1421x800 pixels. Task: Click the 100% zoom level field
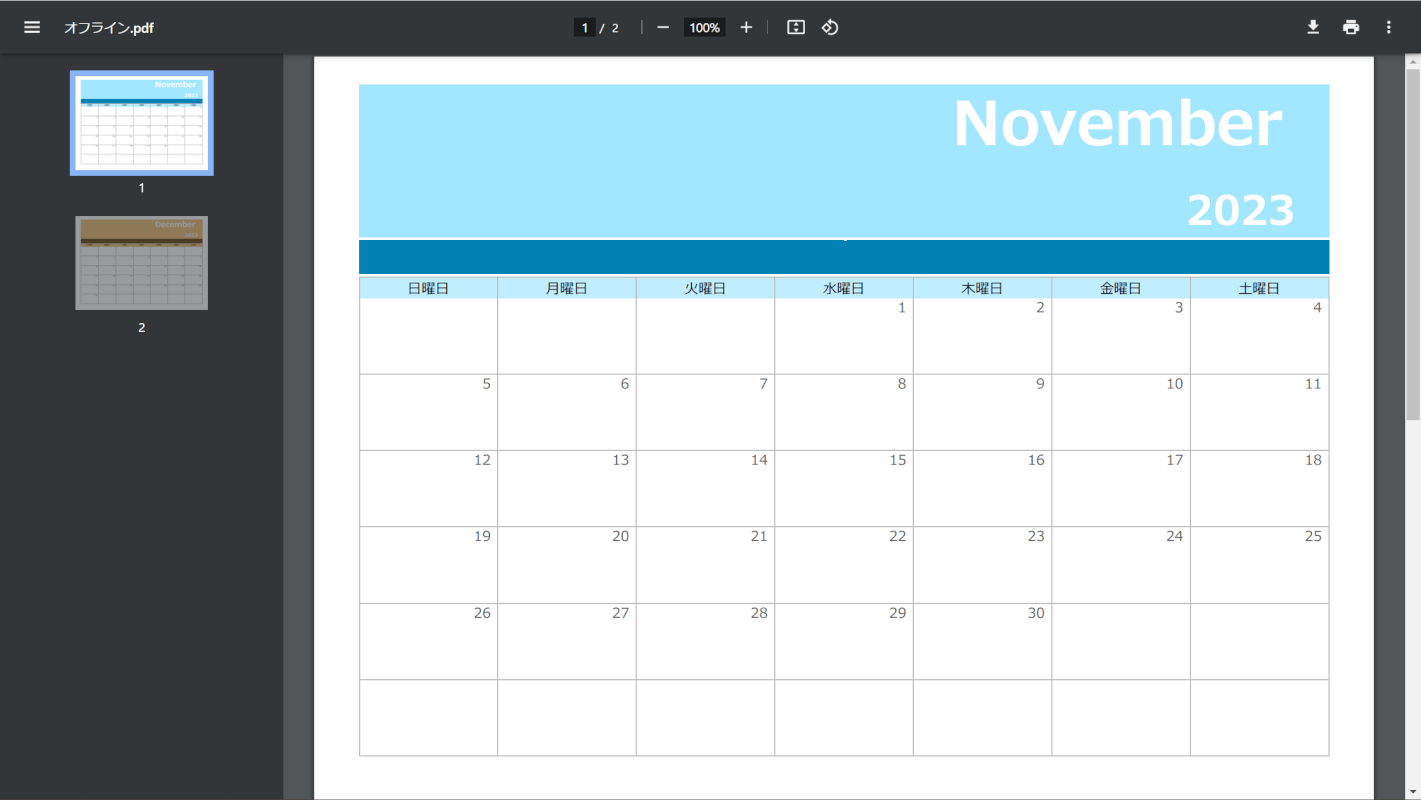pos(705,27)
